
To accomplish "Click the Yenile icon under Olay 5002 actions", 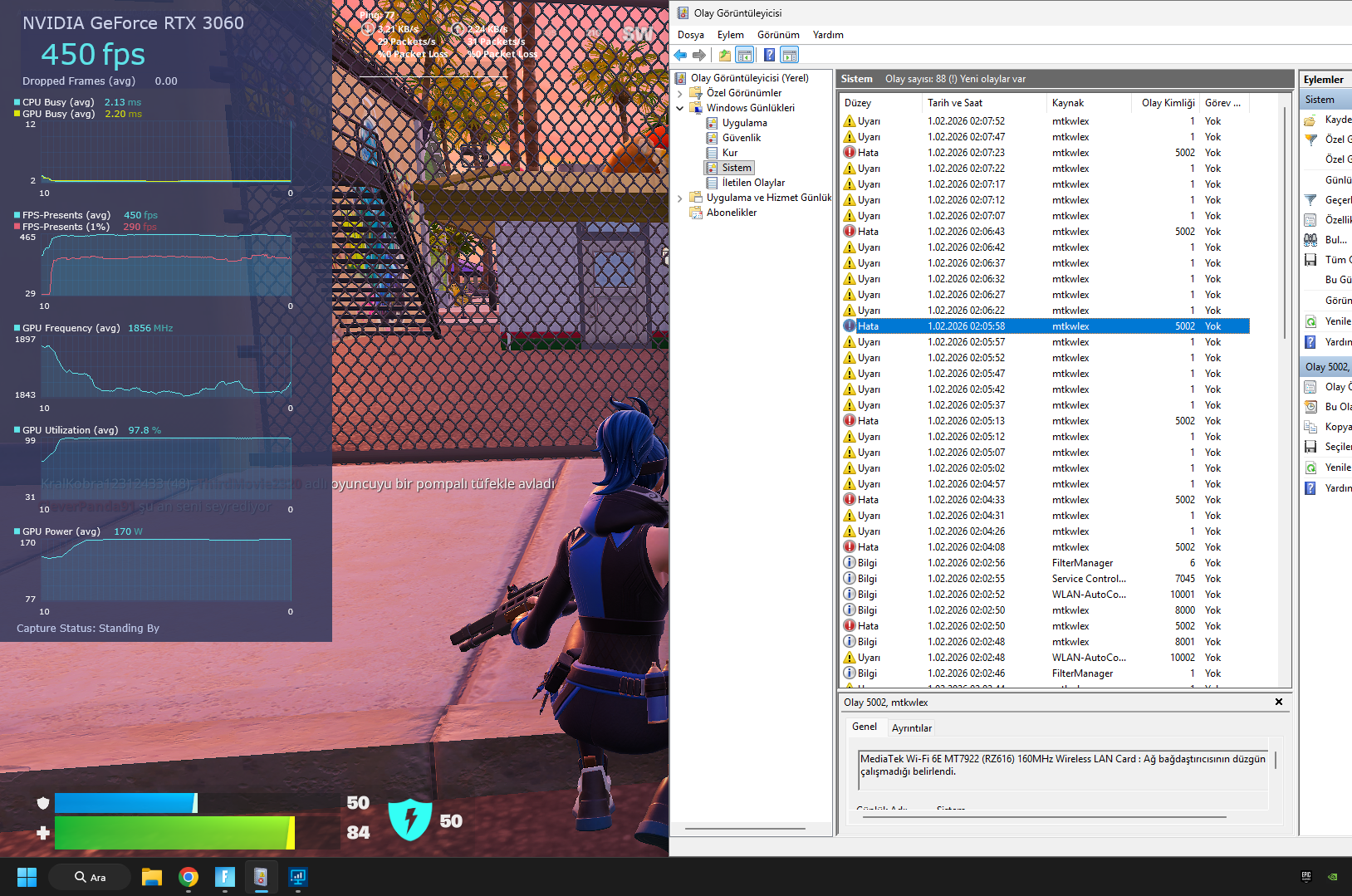I will coord(1310,468).
